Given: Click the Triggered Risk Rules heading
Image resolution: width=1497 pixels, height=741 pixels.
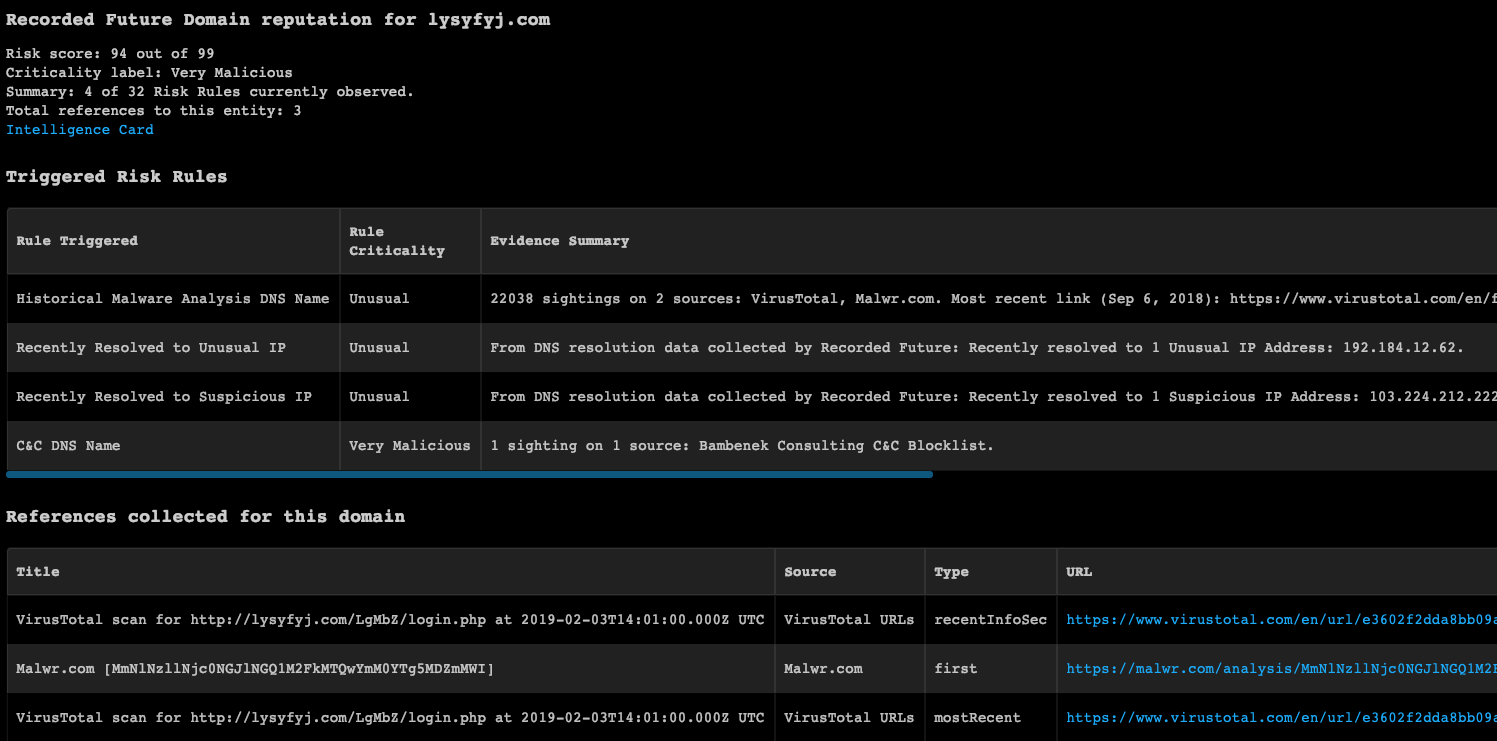Looking at the screenshot, I should coord(117,177).
